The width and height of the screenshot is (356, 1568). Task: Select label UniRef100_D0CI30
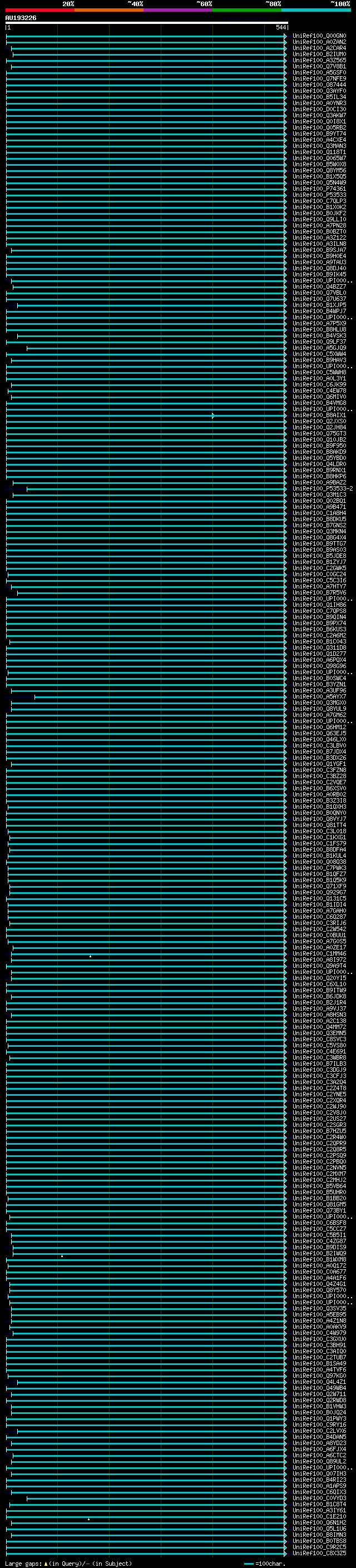click(x=319, y=109)
